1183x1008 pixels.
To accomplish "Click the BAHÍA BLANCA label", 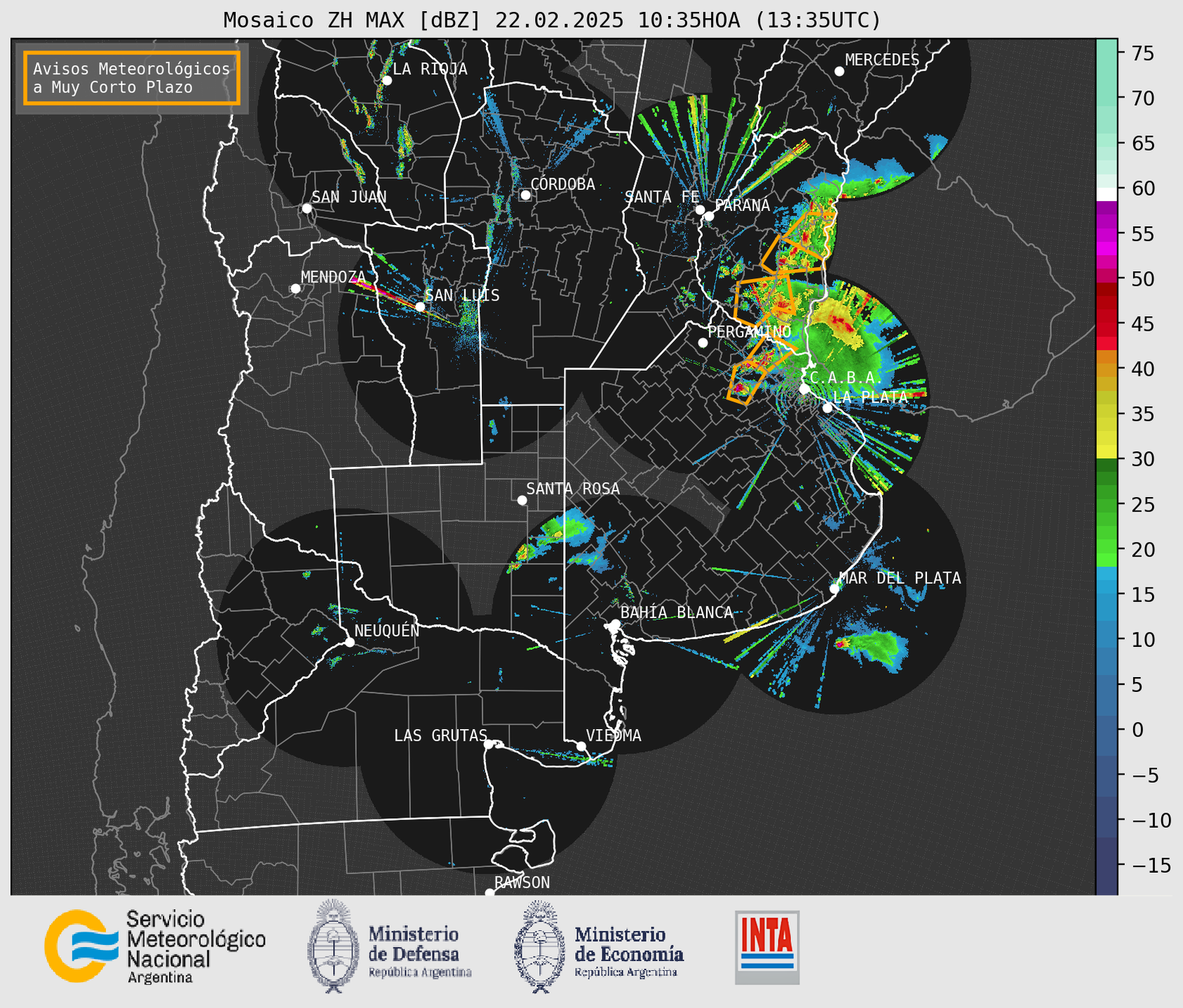I will tap(677, 613).
